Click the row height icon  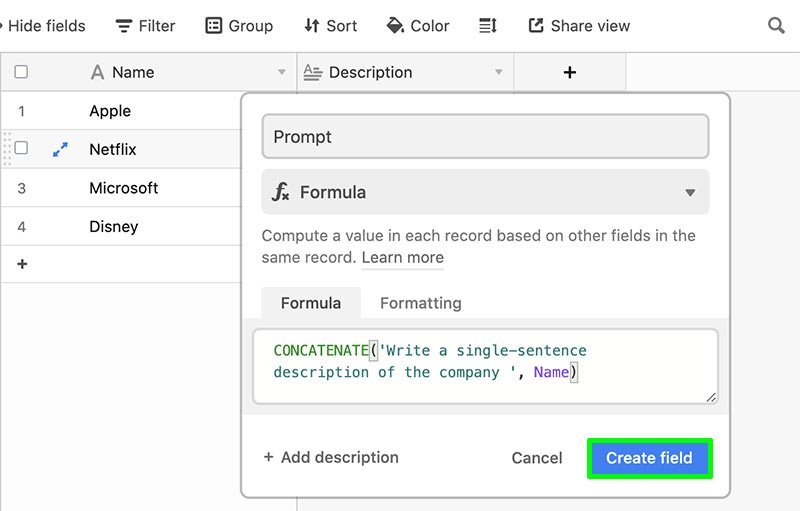488,25
